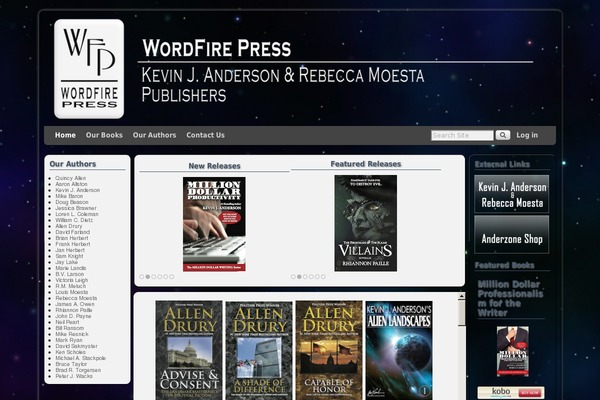Viewport: 600px width, 400px height.
Task: Select last New Releases carousel dot
Action: coord(172,276)
